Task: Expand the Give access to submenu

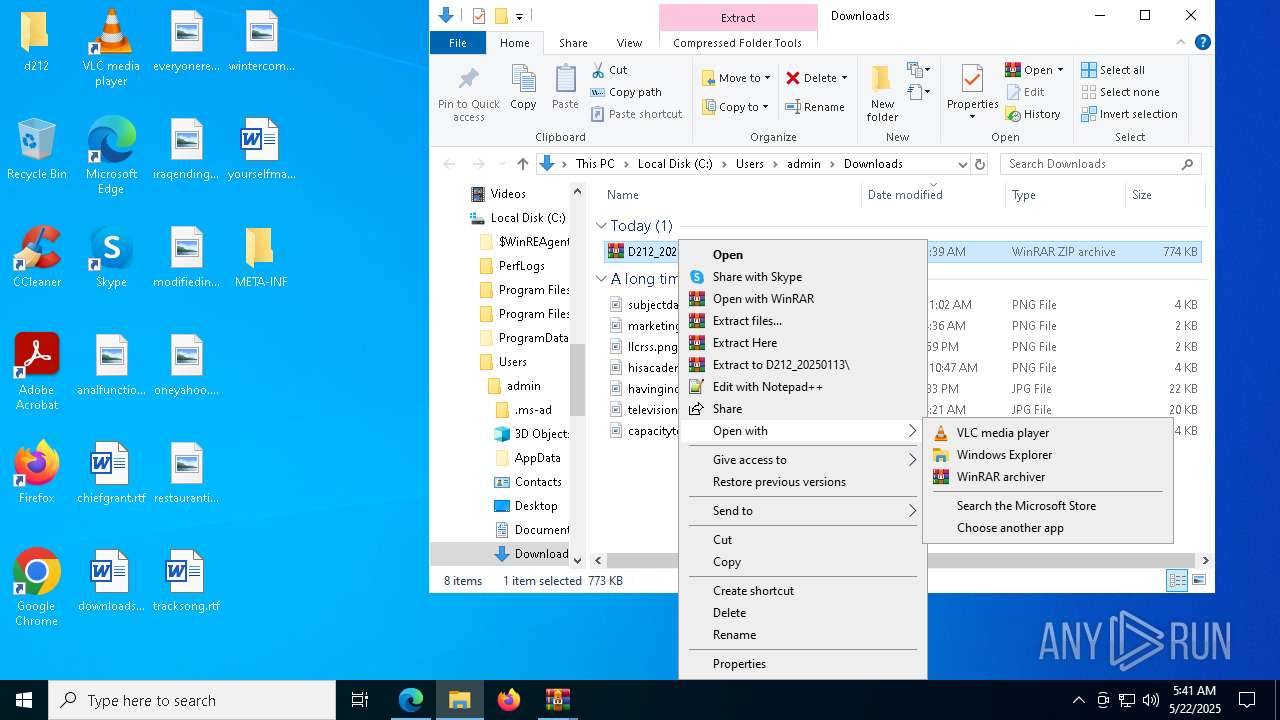Action: tap(802, 460)
